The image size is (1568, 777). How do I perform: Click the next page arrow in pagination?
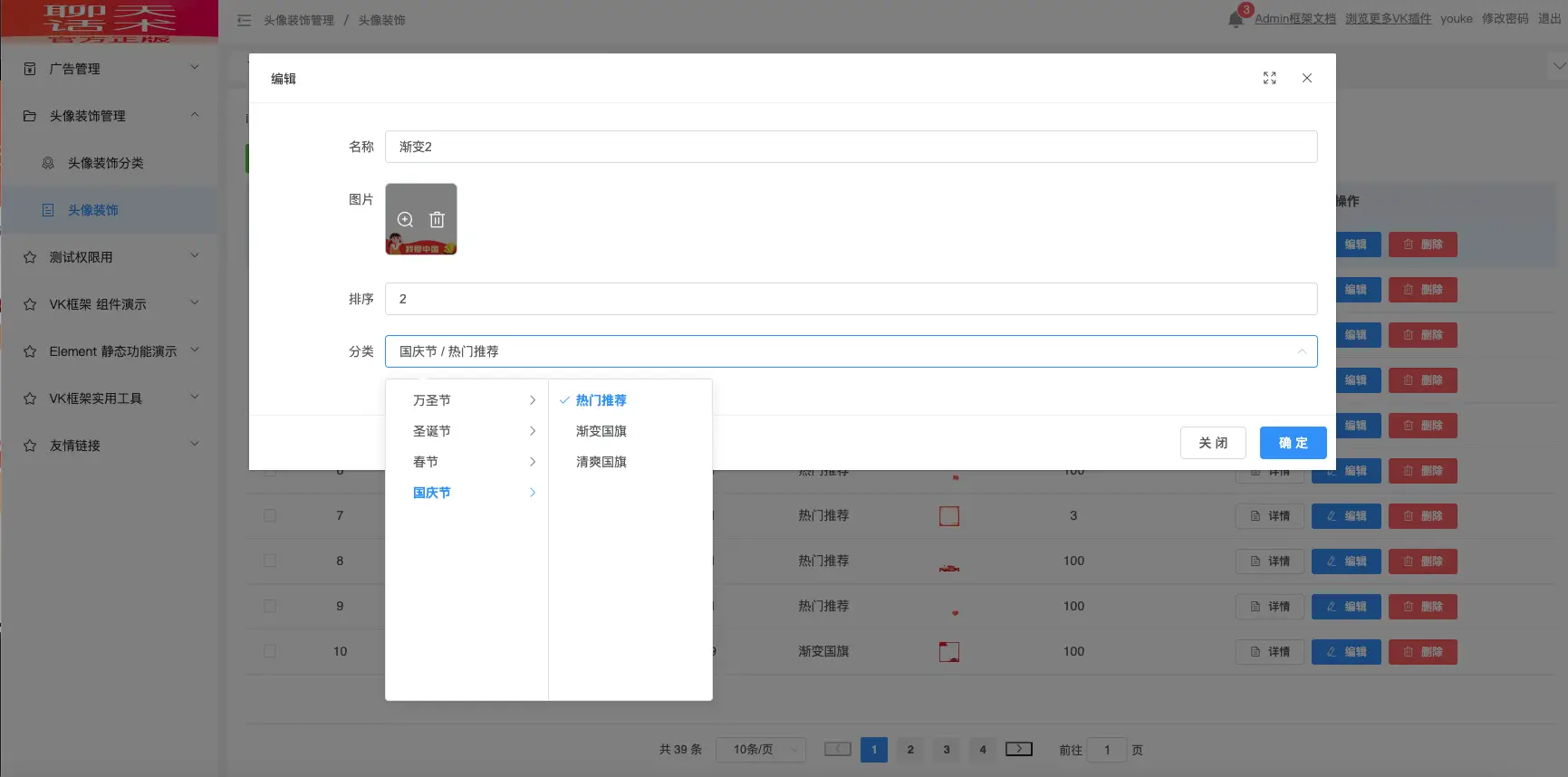pyautogui.click(x=1018, y=749)
